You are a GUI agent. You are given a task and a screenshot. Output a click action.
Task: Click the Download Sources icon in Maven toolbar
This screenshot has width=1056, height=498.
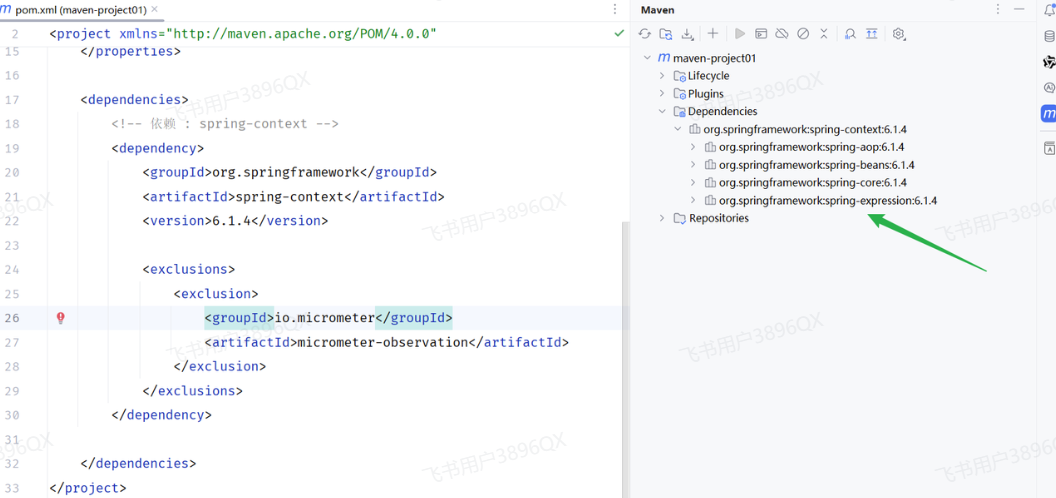[687, 34]
